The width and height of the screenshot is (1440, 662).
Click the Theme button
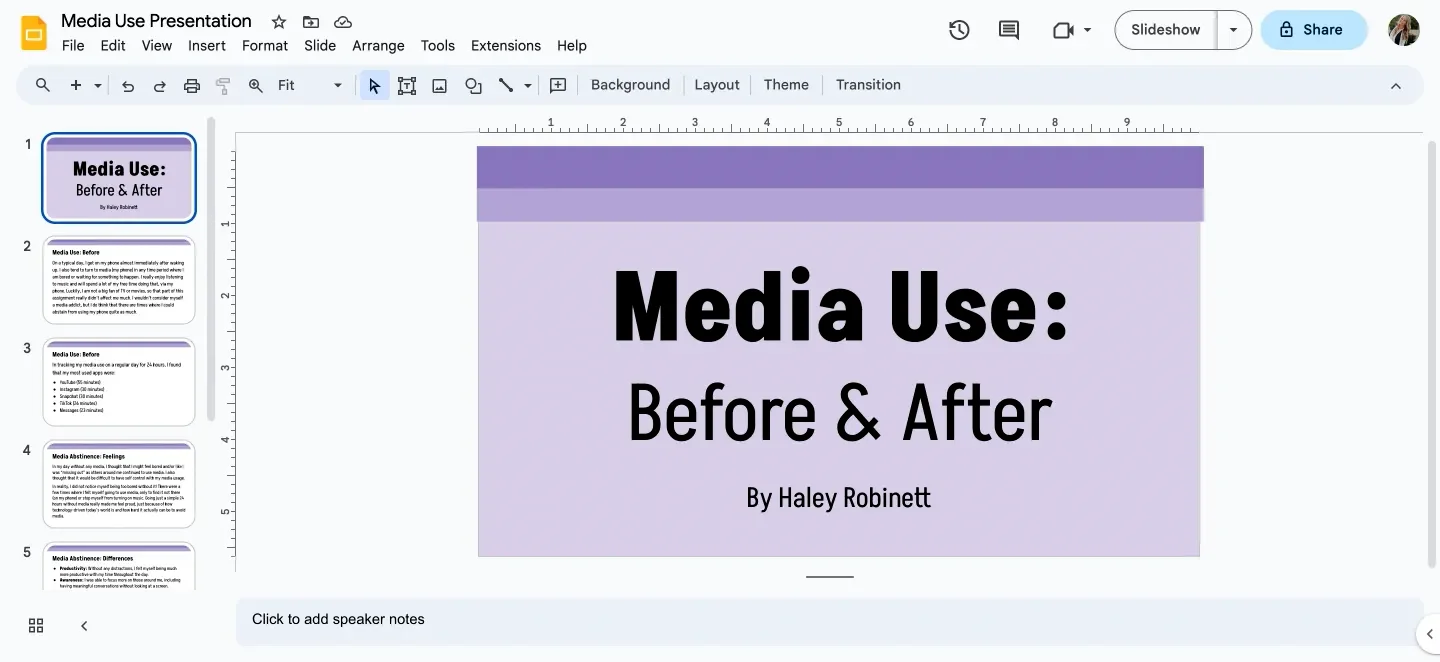click(x=786, y=85)
